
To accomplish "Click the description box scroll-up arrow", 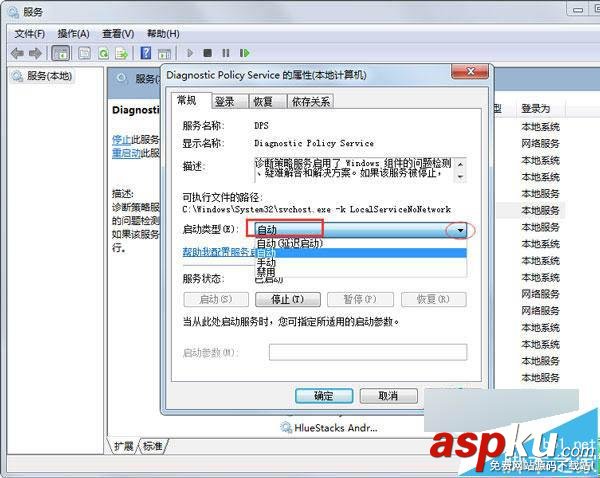I will point(461,164).
